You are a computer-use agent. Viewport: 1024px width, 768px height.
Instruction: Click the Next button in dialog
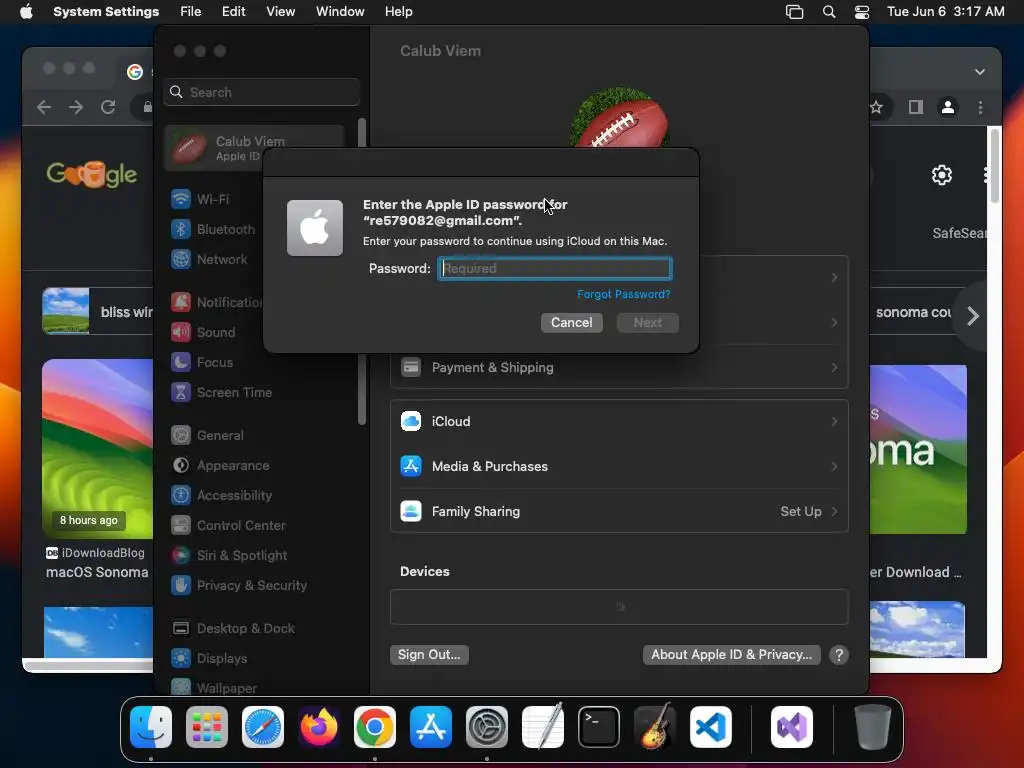click(x=648, y=323)
